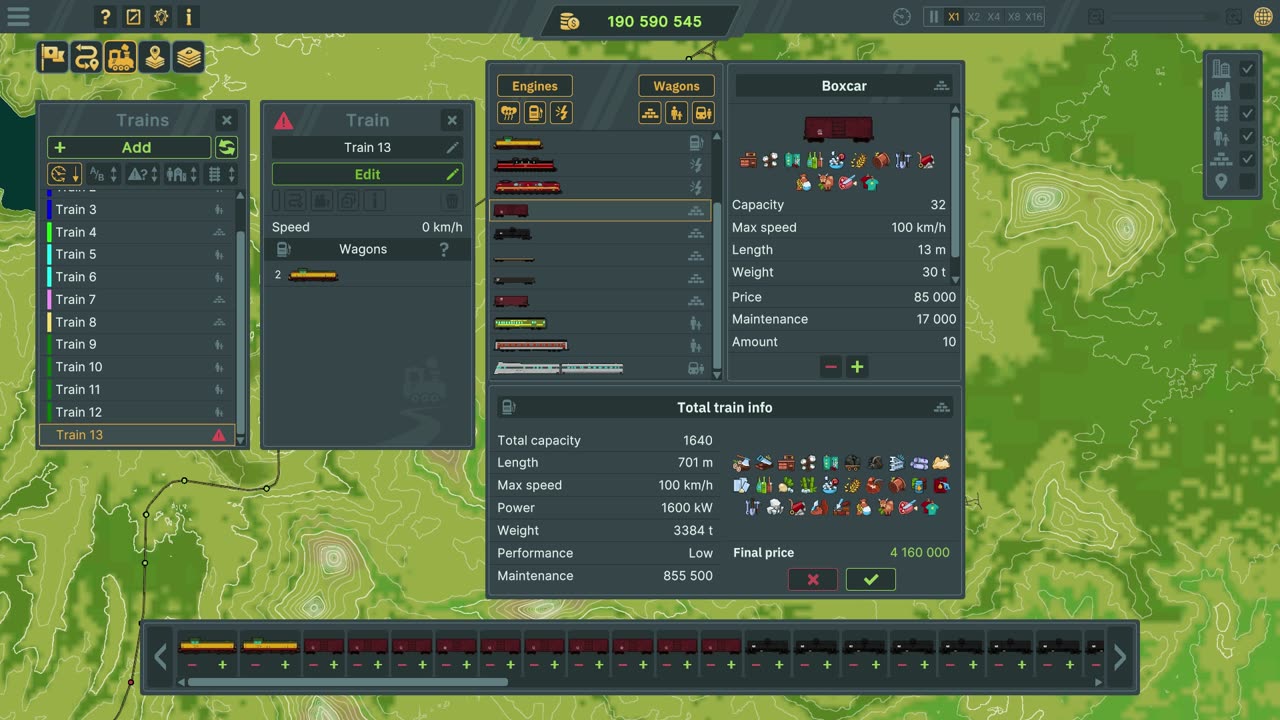Viewport: 1280px width, 720px height.
Task: Pause the game
Action: [934, 17]
